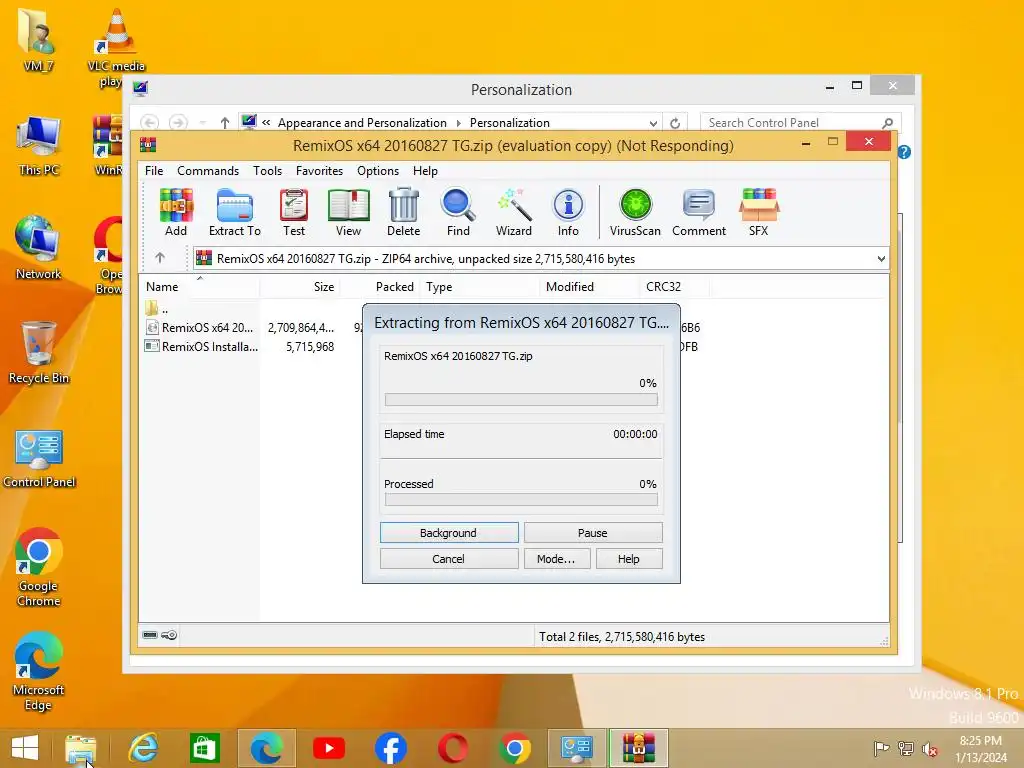Open File Explorer from the taskbar
This screenshot has height=768, width=1024.
click(80, 748)
